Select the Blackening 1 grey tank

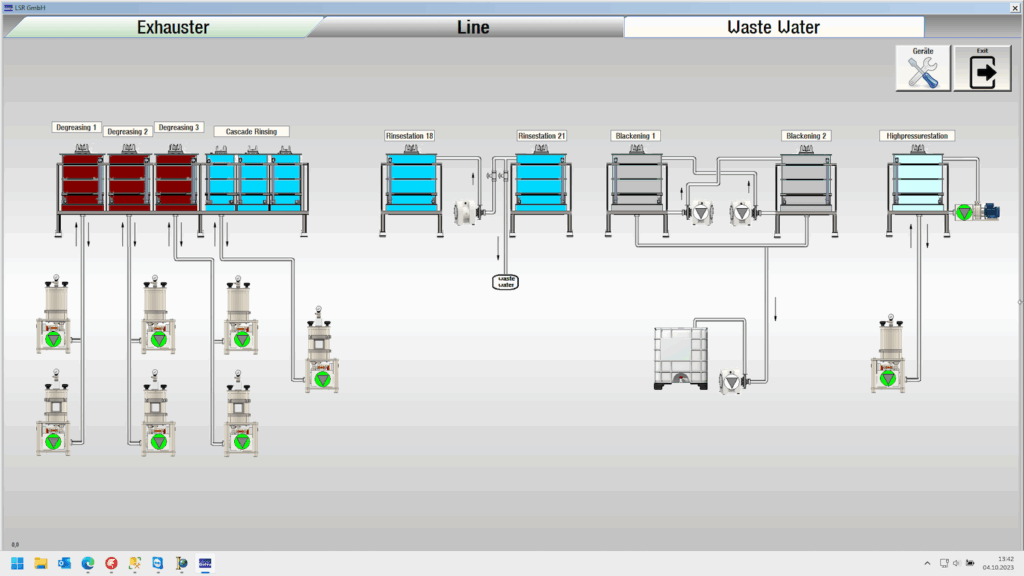(637, 182)
